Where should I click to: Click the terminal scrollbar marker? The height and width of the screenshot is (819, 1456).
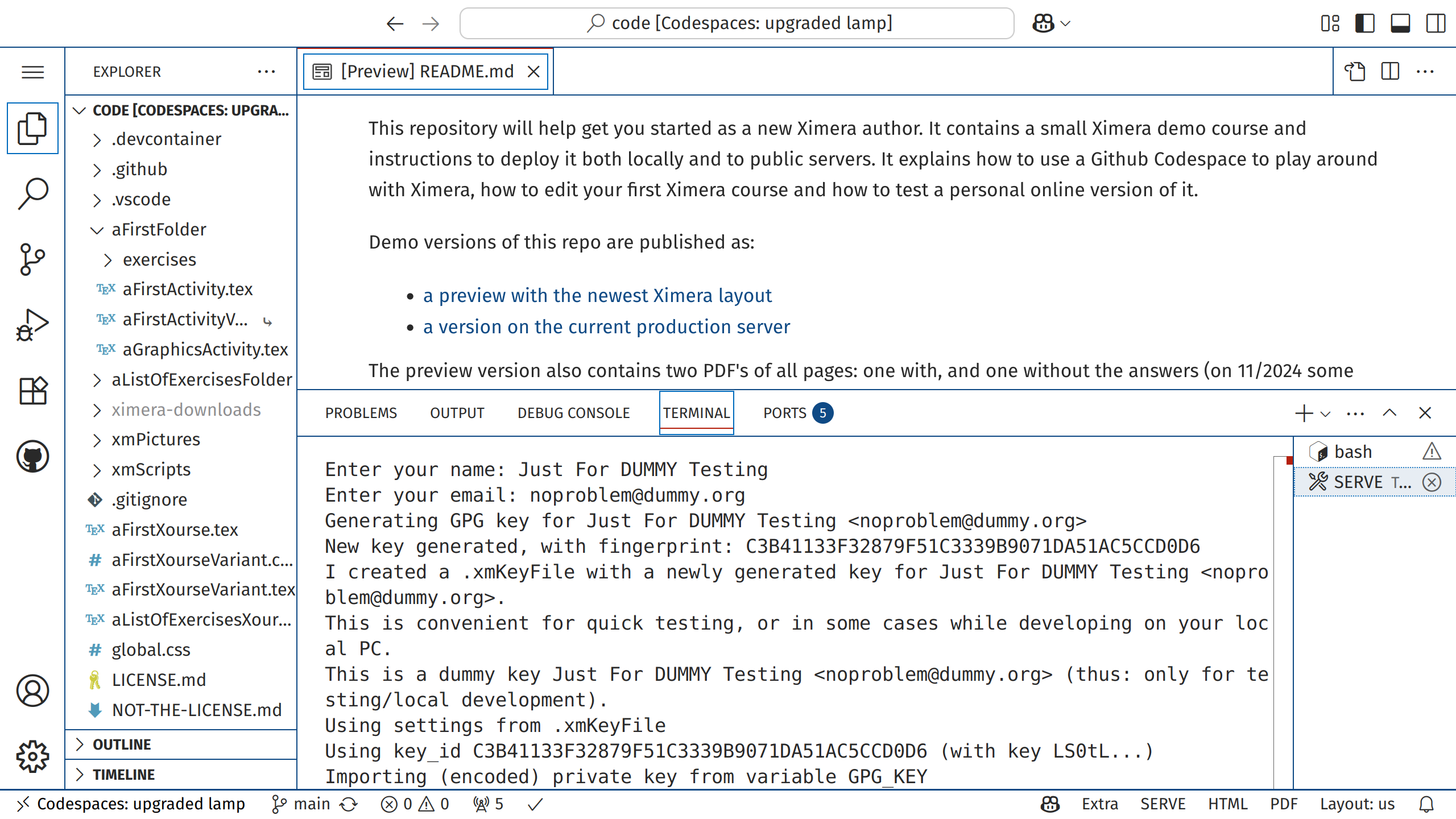1289,460
